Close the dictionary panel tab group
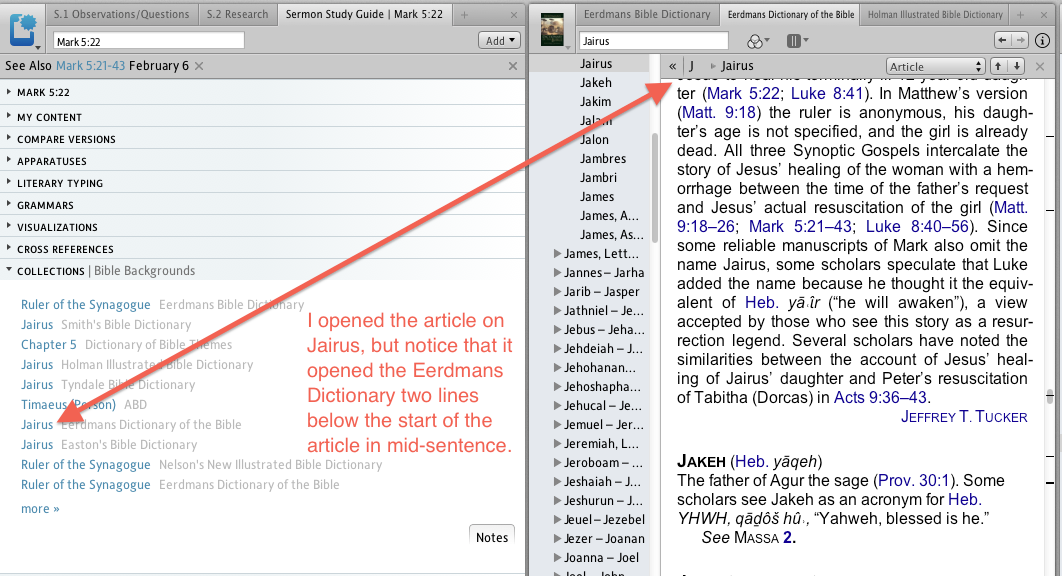 click(x=1044, y=14)
